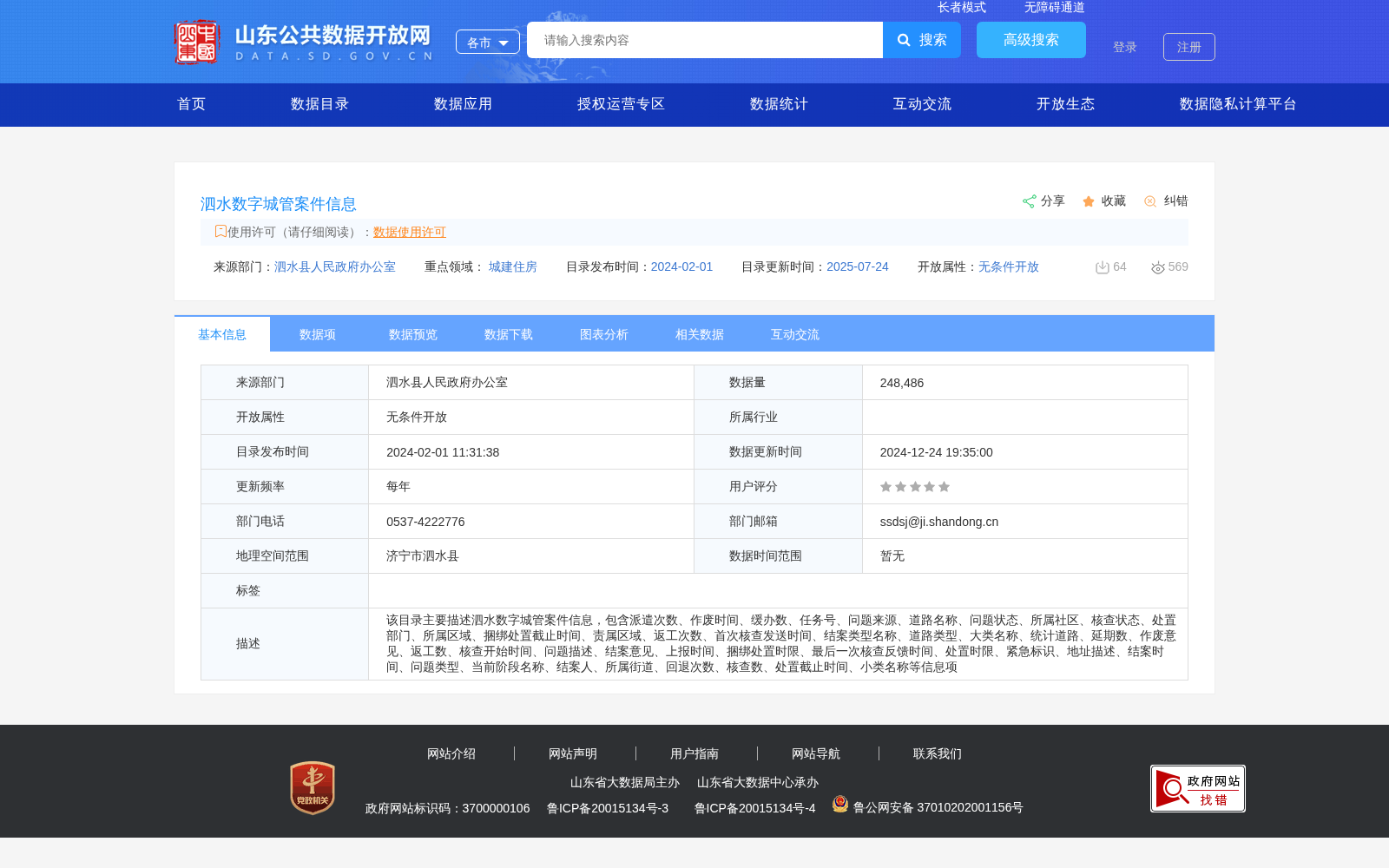Click the phone number 0537-4222776
The width and height of the screenshot is (1389, 868).
click(425, 522)
